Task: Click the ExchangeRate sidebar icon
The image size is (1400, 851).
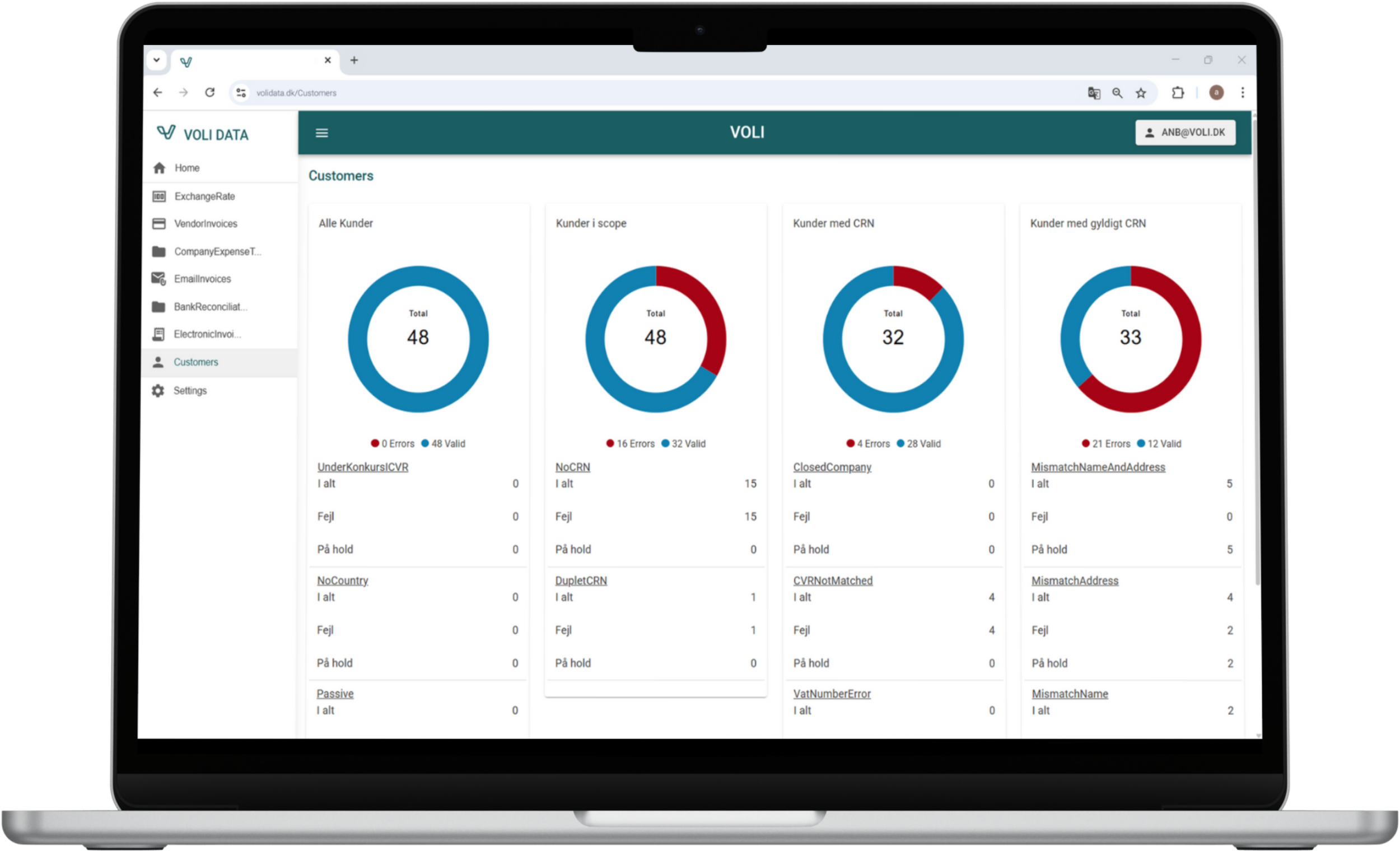Action: pos(159,197)
